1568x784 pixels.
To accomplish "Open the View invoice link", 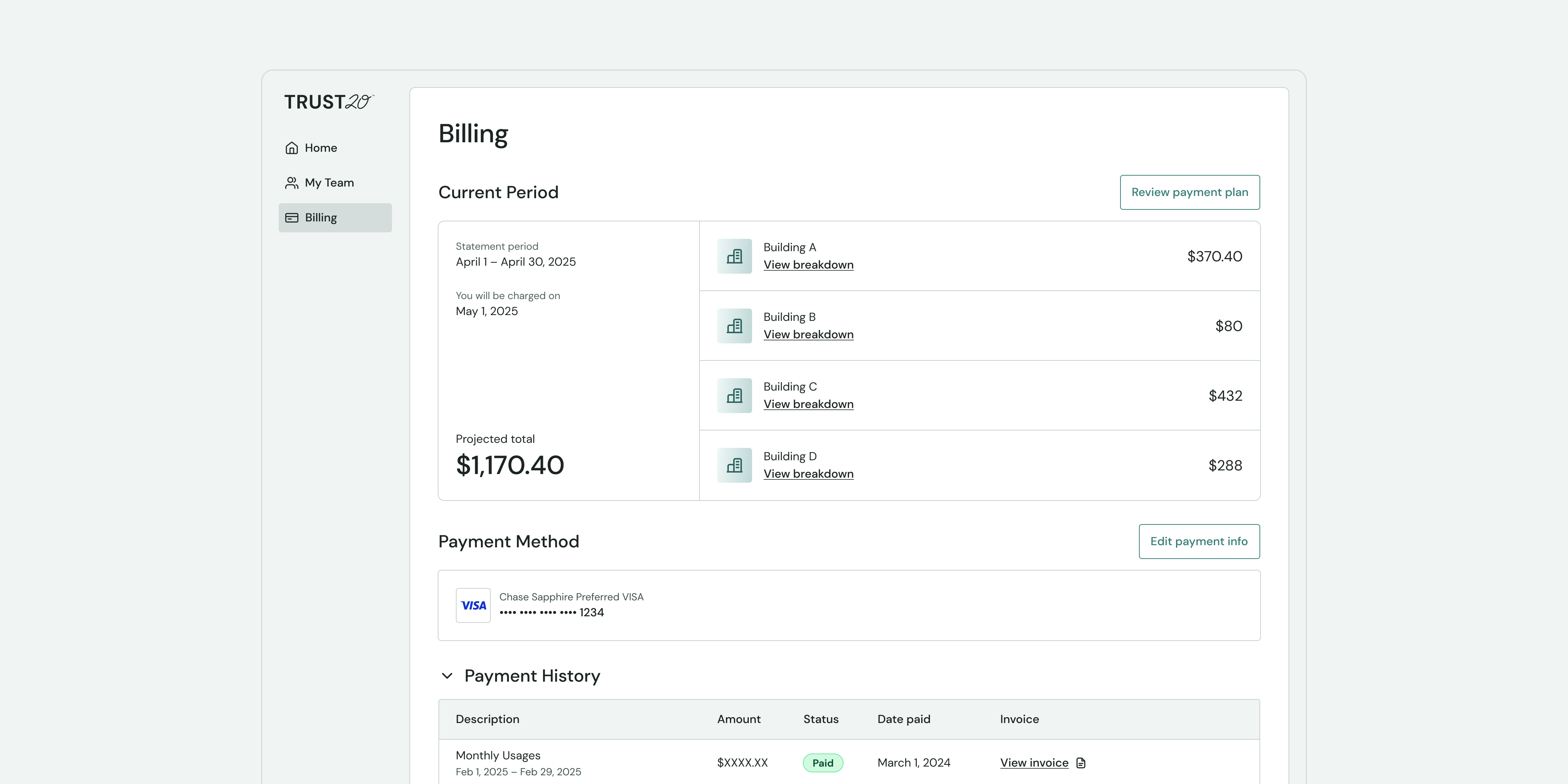I will 1034,763.
